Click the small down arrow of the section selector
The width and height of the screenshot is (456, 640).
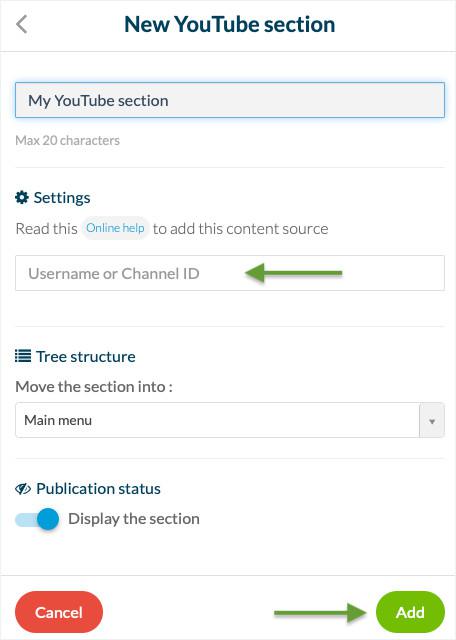432,420
